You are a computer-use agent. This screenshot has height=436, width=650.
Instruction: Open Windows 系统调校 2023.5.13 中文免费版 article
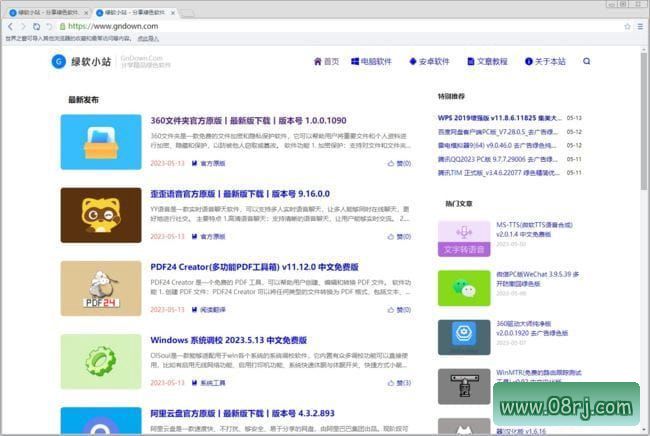(228, 340)
